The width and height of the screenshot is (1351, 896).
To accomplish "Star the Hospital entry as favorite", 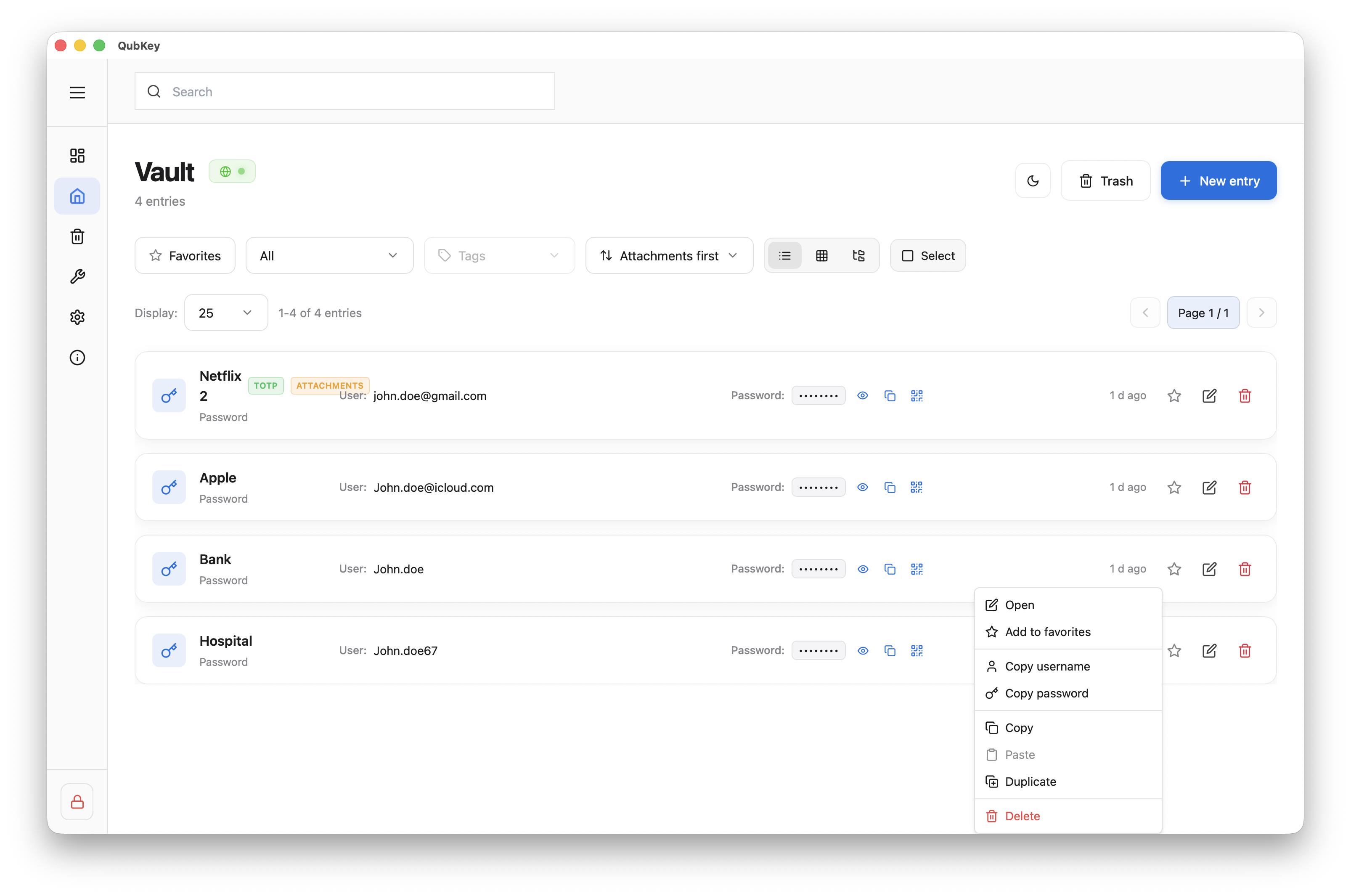I will click(x=1174, y=651).
